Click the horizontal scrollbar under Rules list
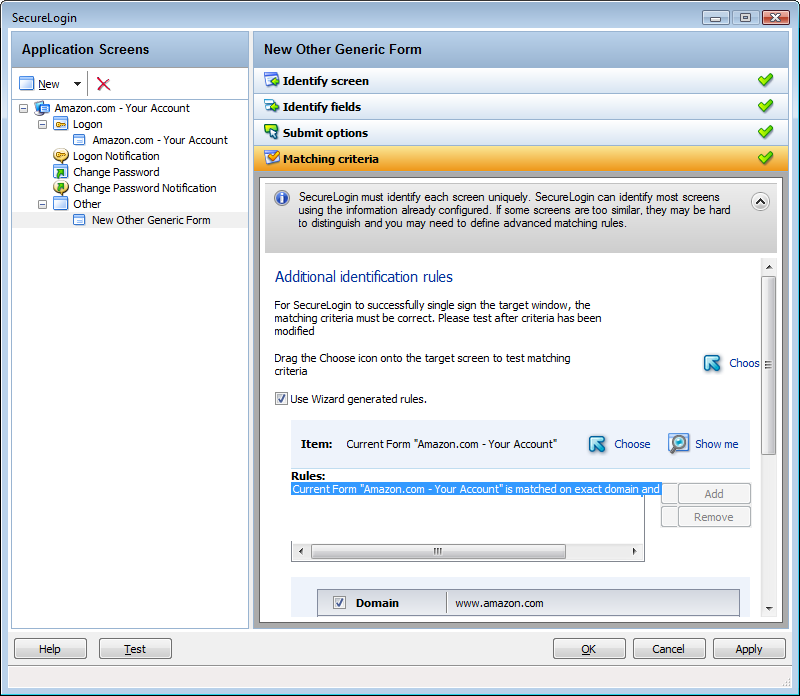800x696 pixels. (438, 552)
